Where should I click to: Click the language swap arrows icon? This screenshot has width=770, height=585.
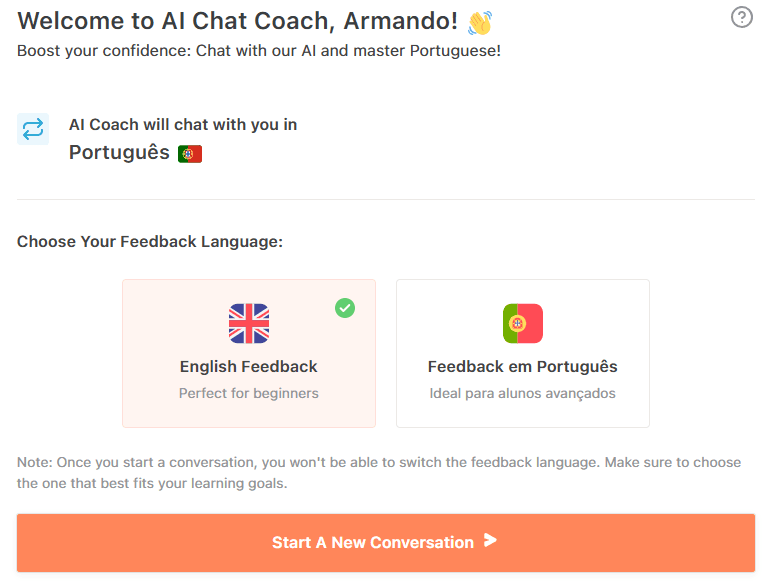(x=33, y=129)
